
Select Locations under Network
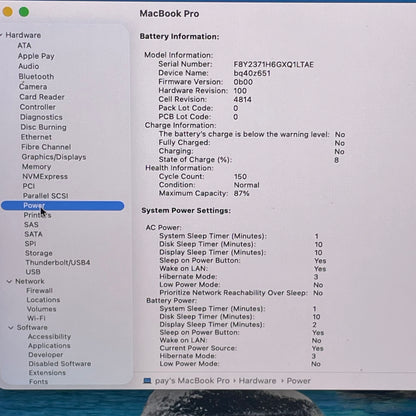click(x=43, y=300)
